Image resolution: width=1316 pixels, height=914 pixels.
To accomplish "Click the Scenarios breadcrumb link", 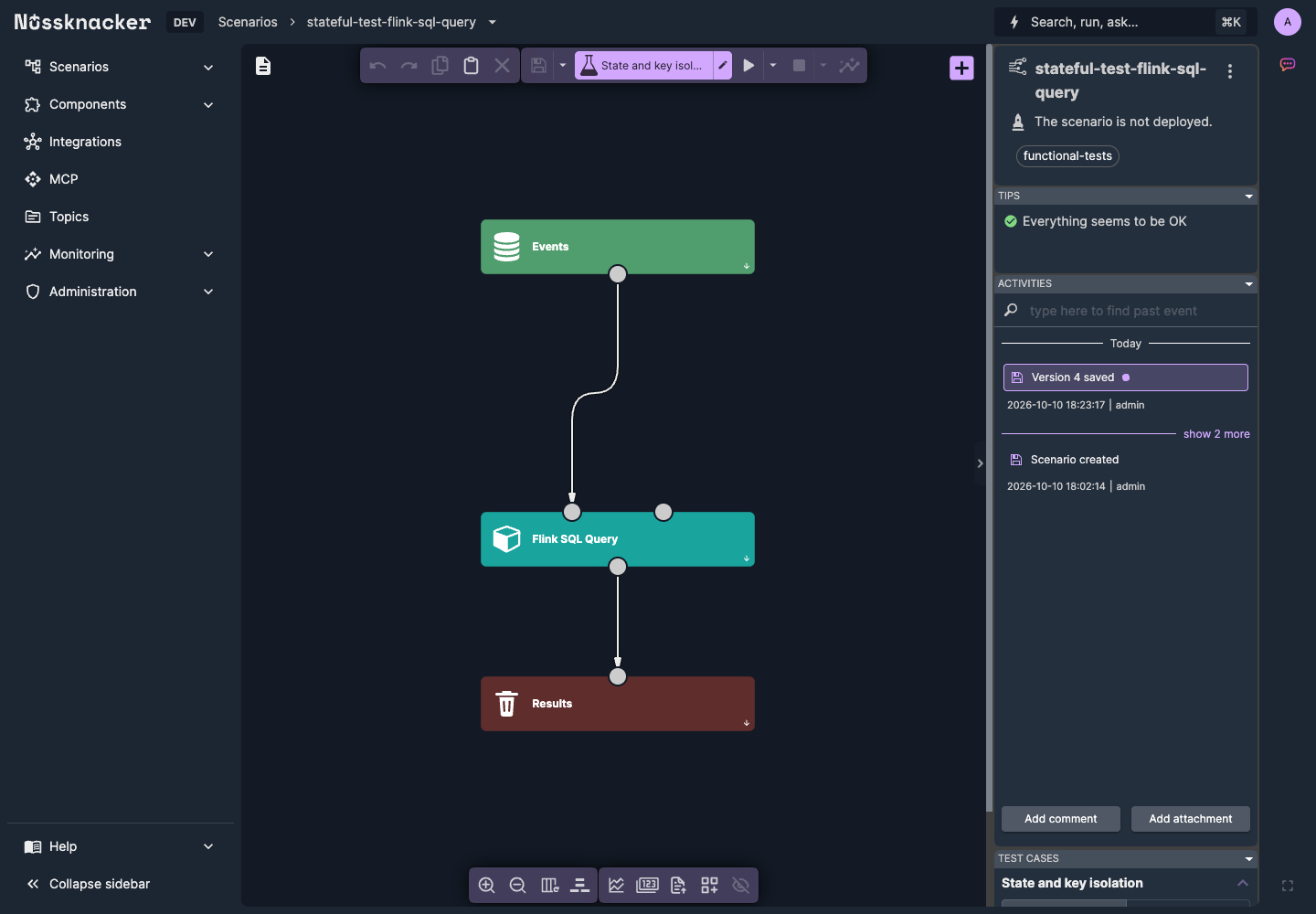I will (248, 22).
